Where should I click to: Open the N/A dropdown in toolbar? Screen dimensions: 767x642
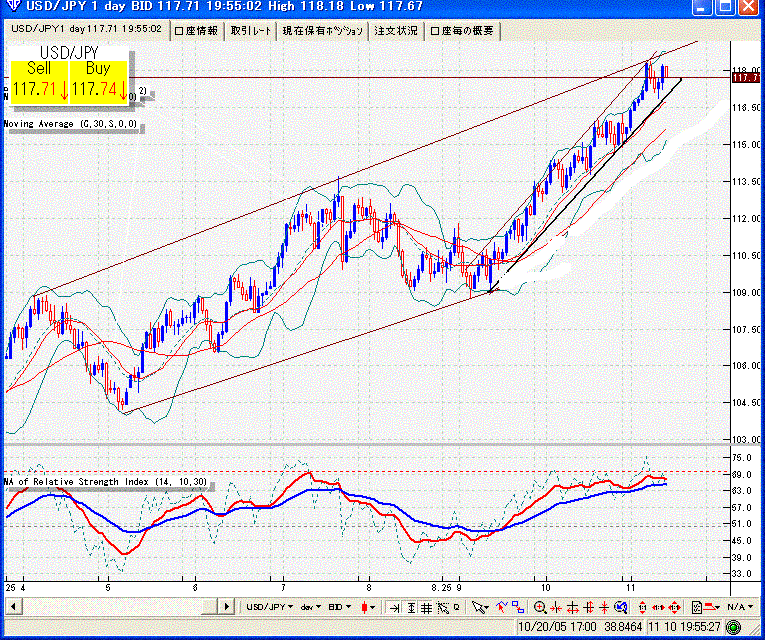739,607
